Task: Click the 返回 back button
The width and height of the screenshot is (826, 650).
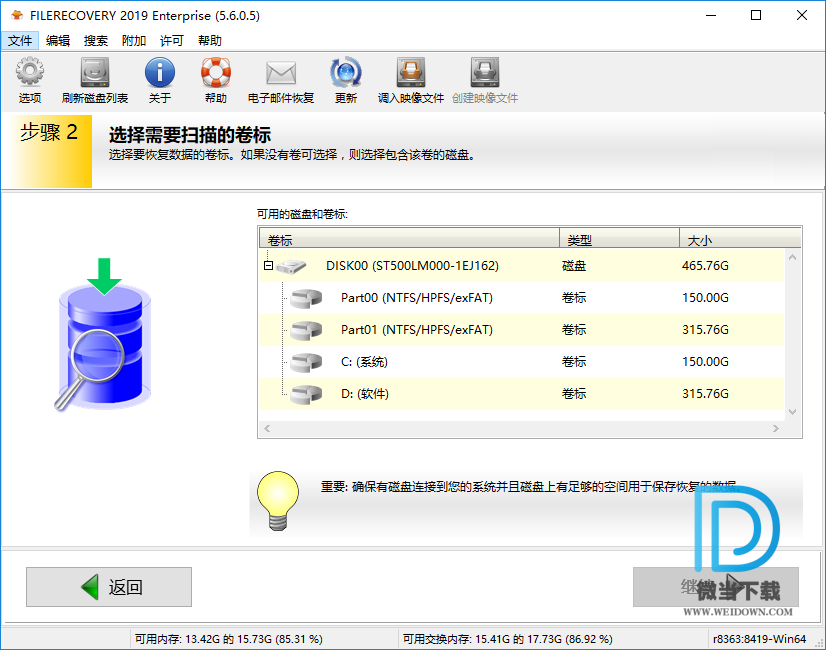Action: 109,587
